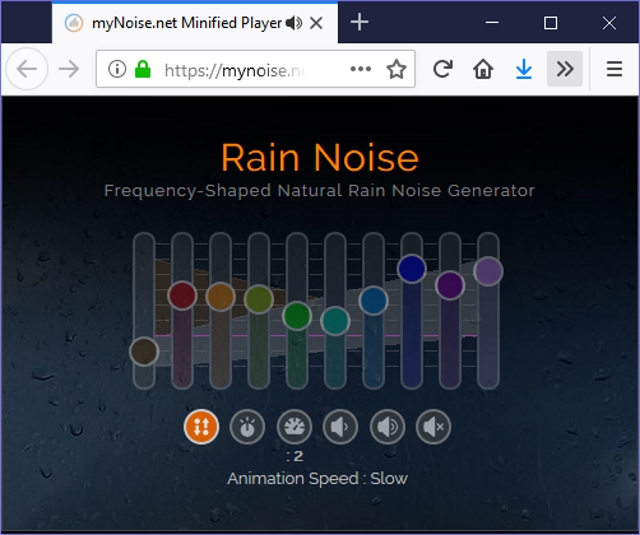The image size is (640, 535).
Task: Close the browser window
Action: click(609, 23)
